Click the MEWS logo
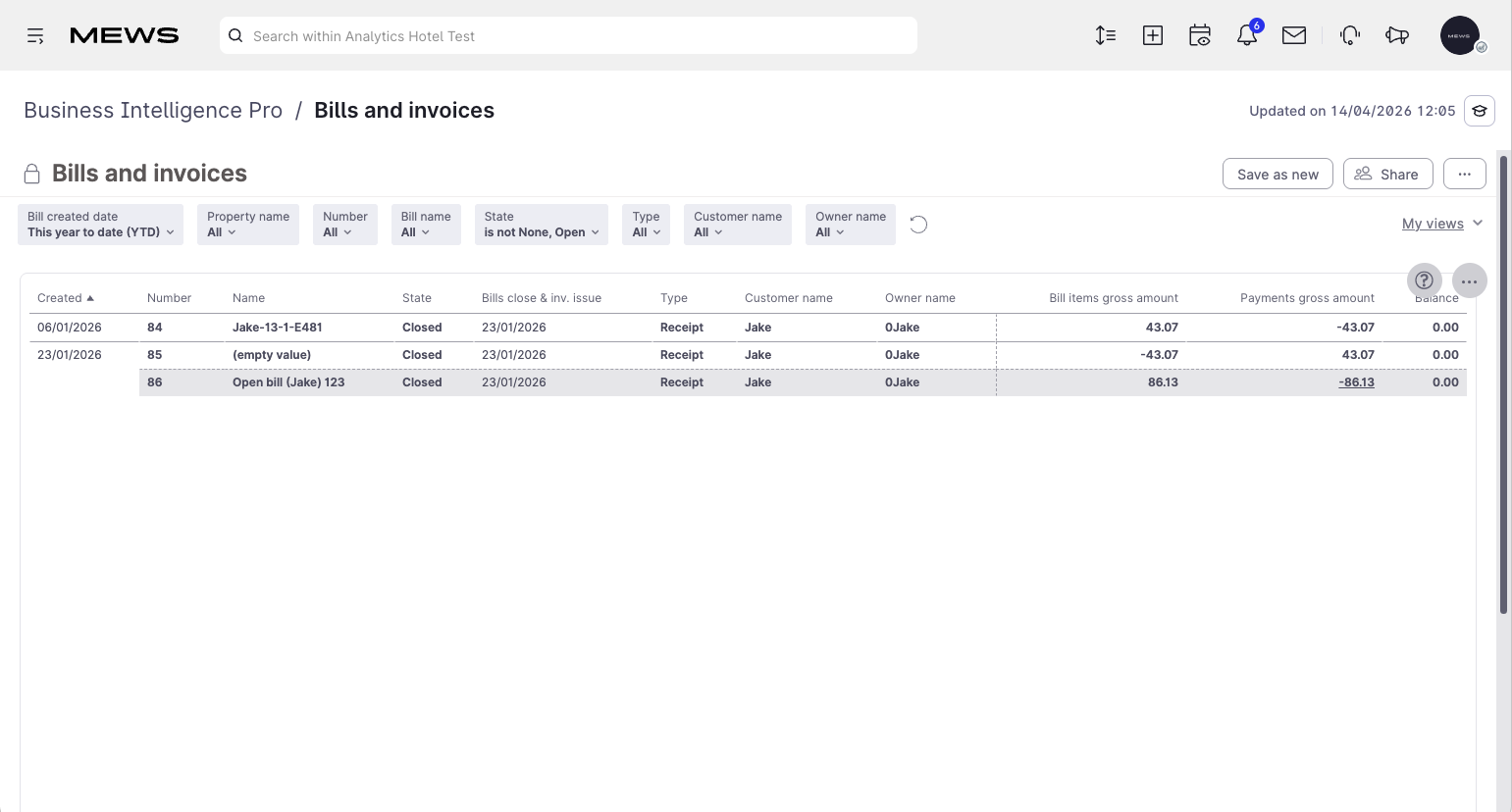 [125, 36]
